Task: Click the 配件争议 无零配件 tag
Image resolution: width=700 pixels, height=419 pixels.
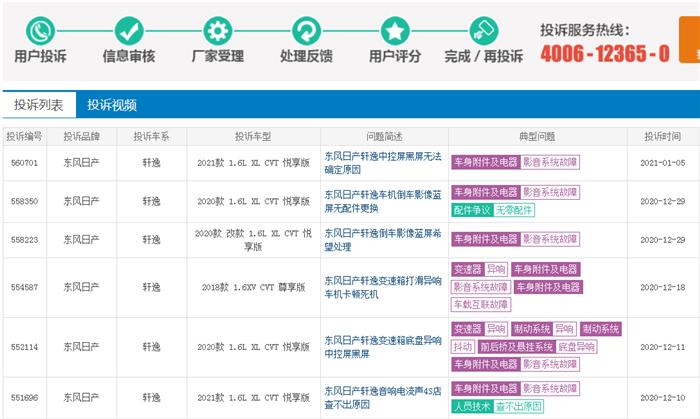Action: tap(493, 210)
